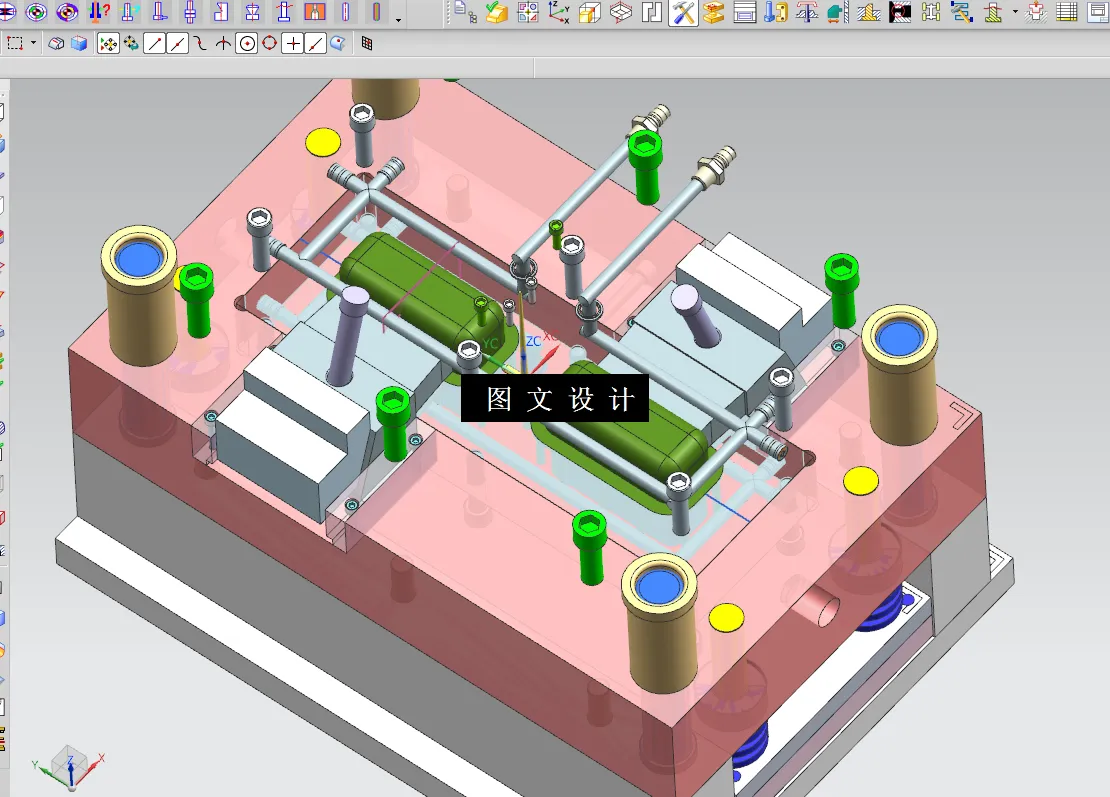The width and height of the screenshot is (1110, 797).
Task: Click the Initialize Project icon
Action: coord(465,11)
